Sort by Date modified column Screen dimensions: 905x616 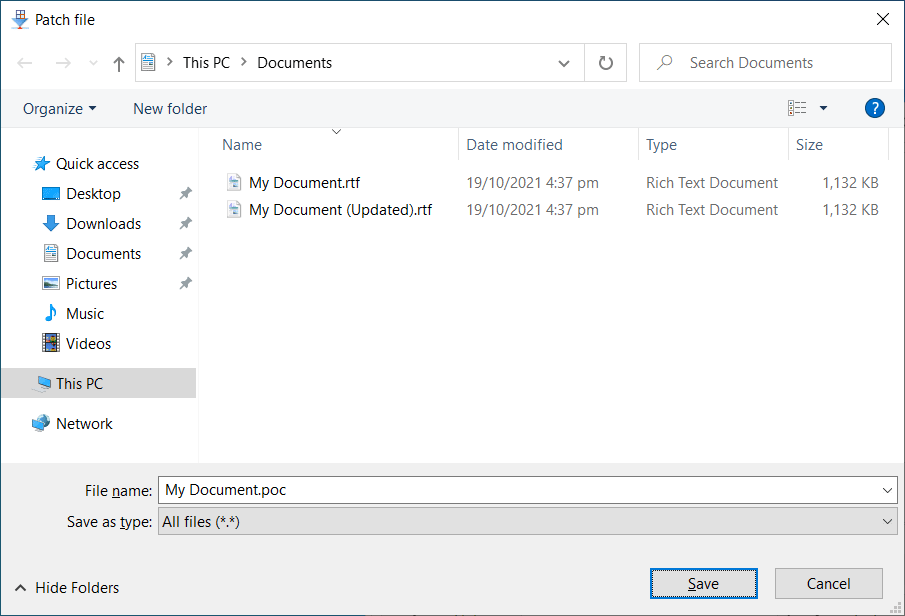tap(514, 145)
